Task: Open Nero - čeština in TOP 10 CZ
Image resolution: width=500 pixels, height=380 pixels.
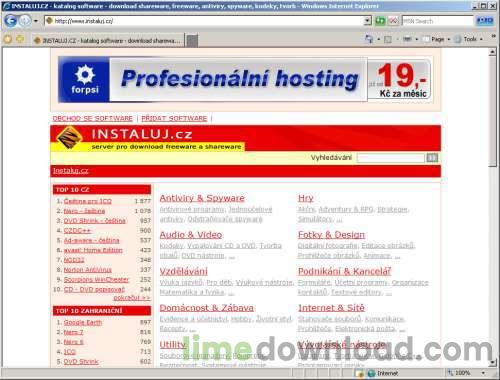Action: coord(84,211)
